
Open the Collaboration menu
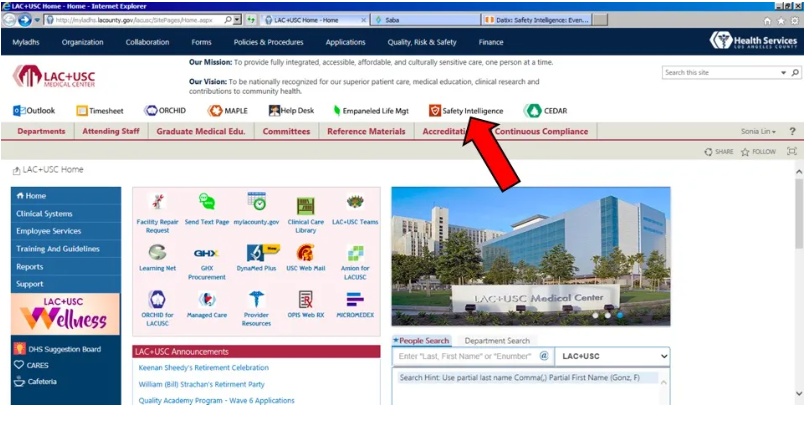(x=147, y=42)
